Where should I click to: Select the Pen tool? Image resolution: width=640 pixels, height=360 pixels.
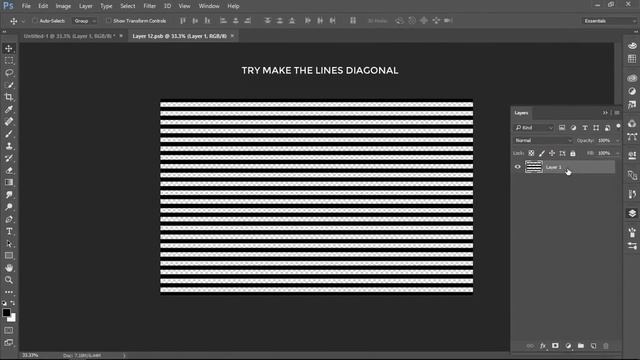pyautogui.click(x=9, y=219)
